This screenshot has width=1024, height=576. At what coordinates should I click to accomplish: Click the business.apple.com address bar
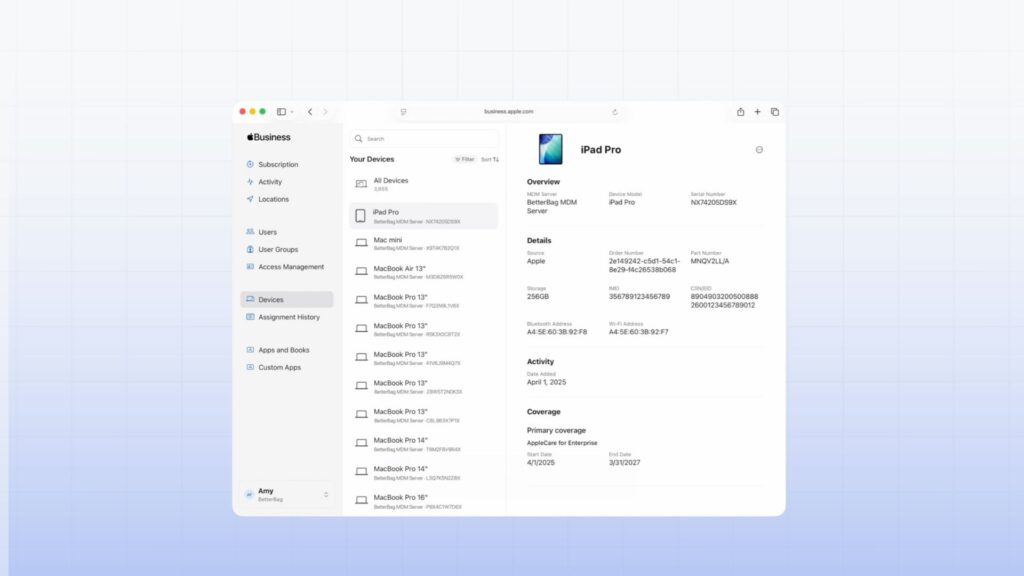point(509,112)
